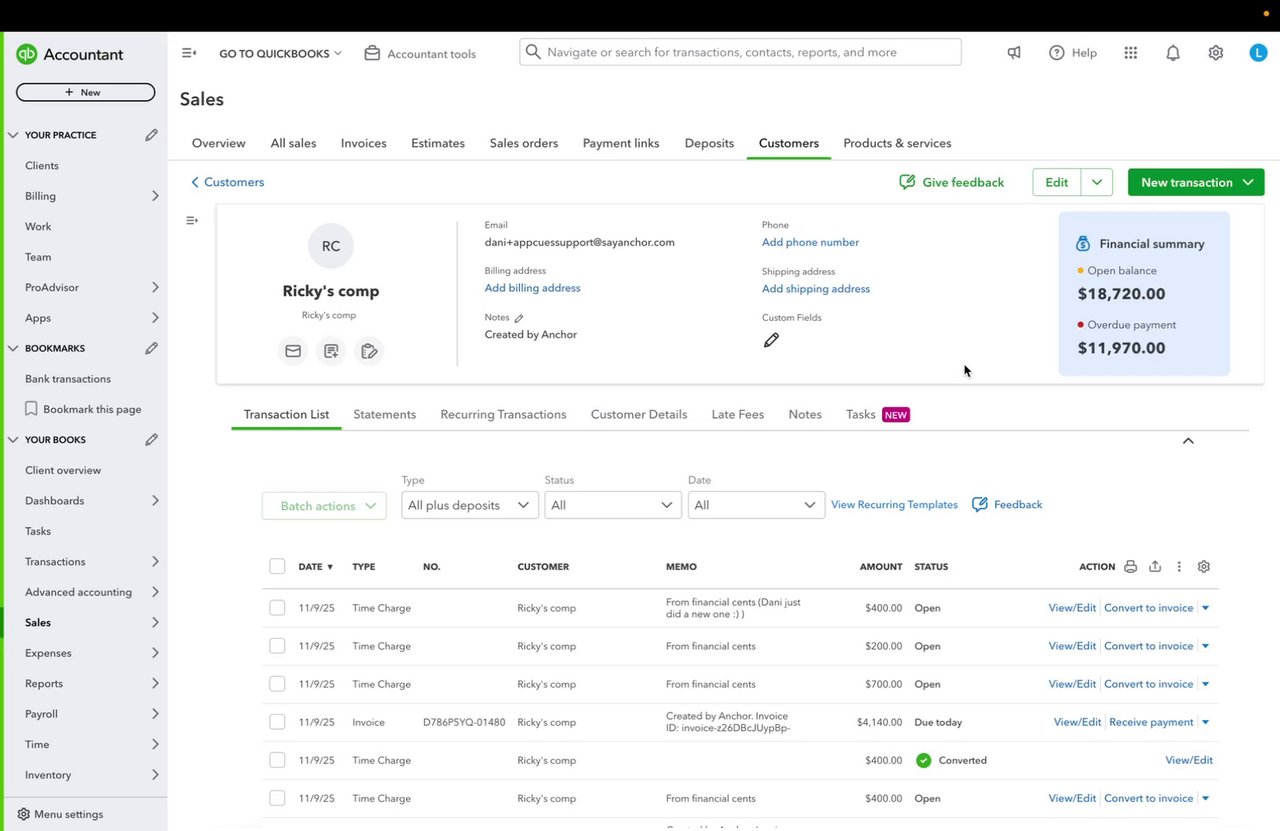Viewport: 1280px width, 831px height.
Task: Click the print icon in the transaction table header
Action: point(1130,566)
